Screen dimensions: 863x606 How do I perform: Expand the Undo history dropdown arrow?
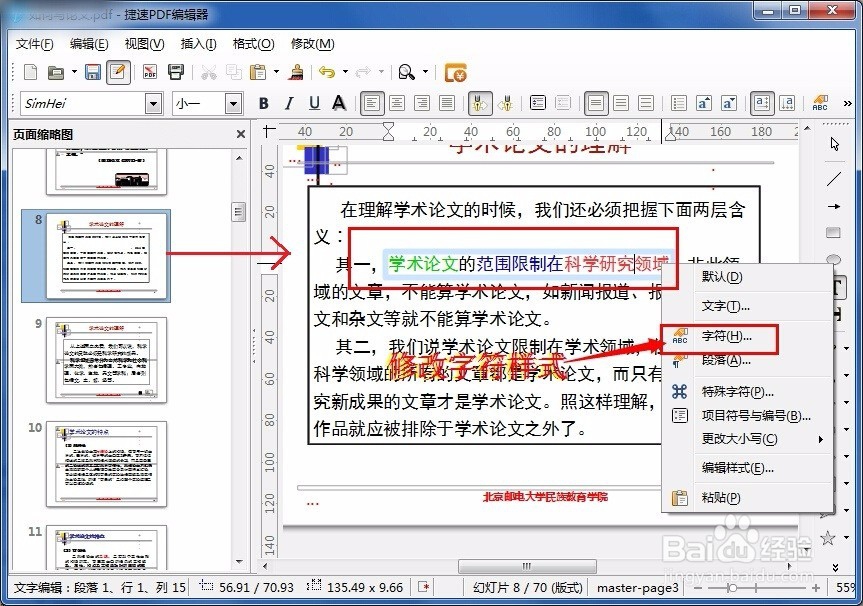tap(345, 72)
